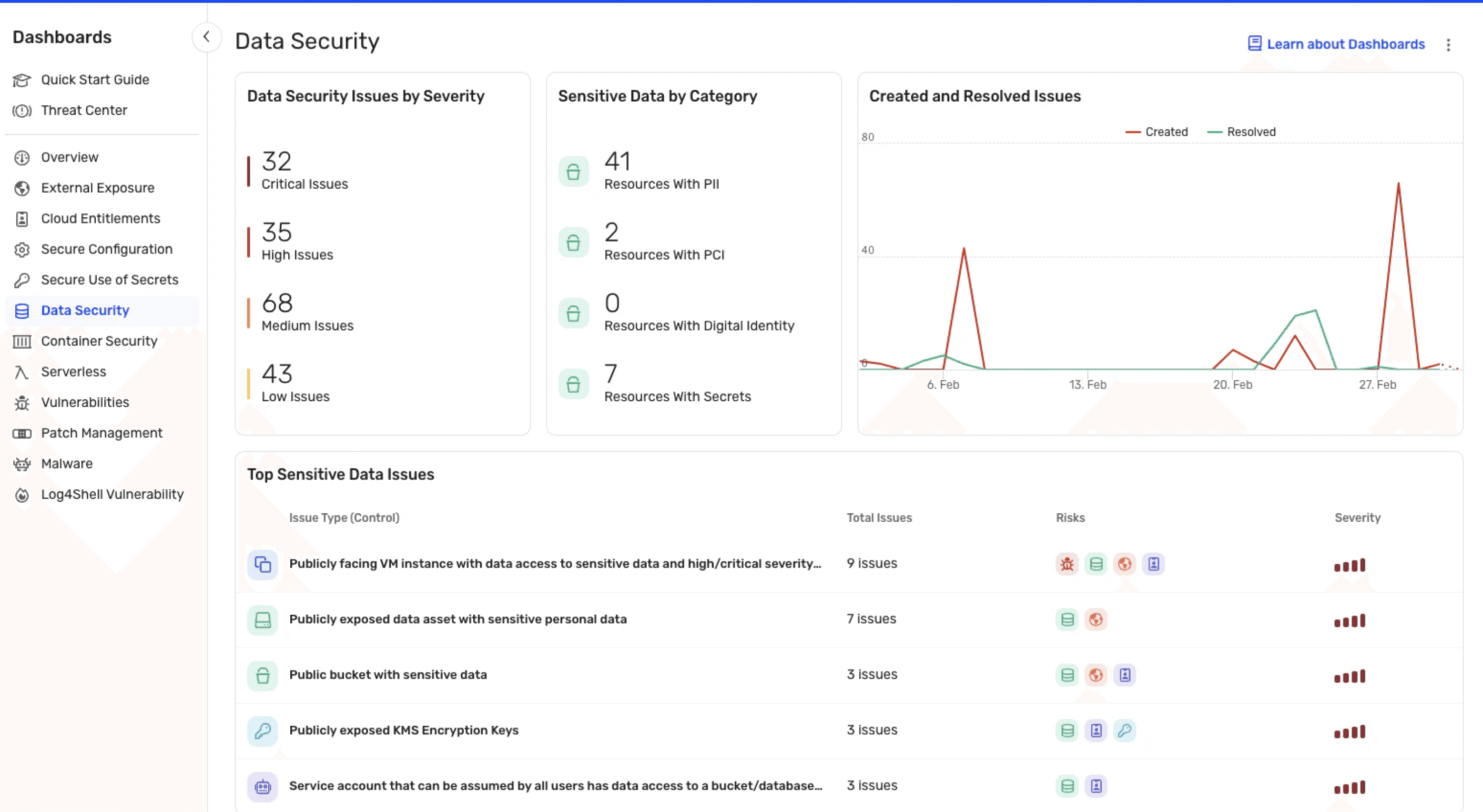Viewport: 1483px width, 812px height.
Task: Select the Overview dashboard
Action: tap(70, 157)
